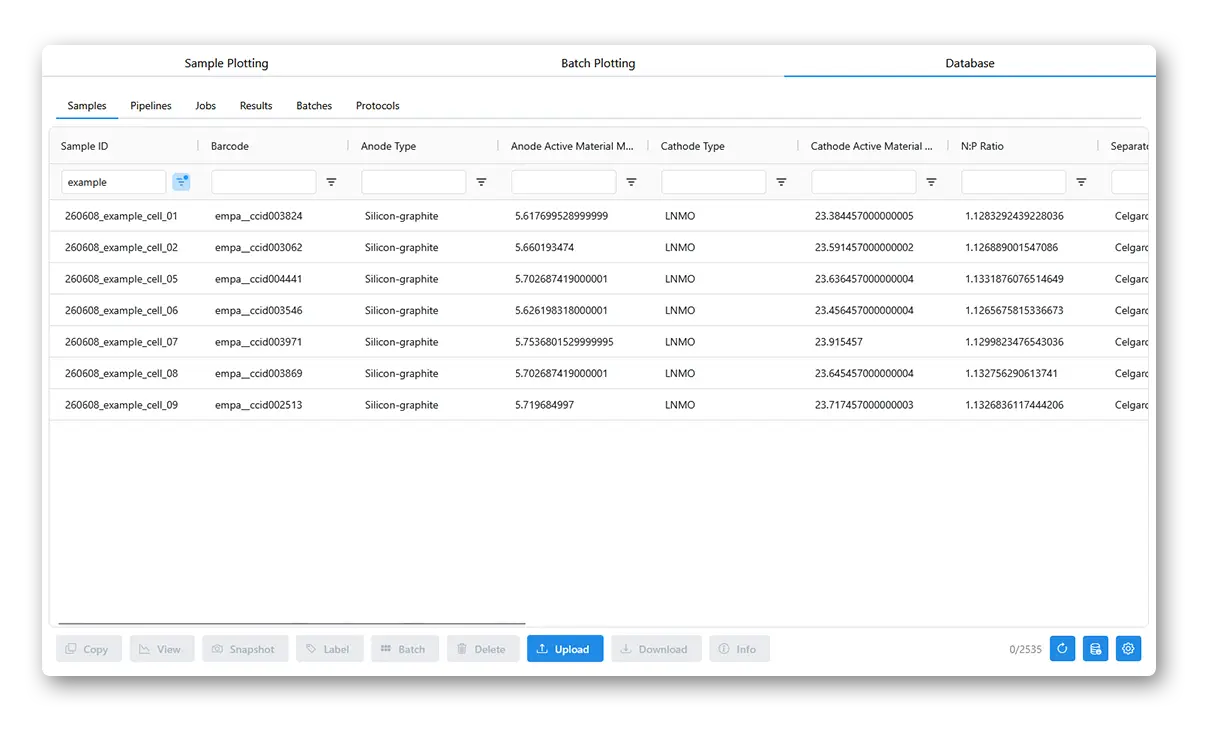
Task: Click the horizontal scrollbar under the table
Action: (292, 624)
